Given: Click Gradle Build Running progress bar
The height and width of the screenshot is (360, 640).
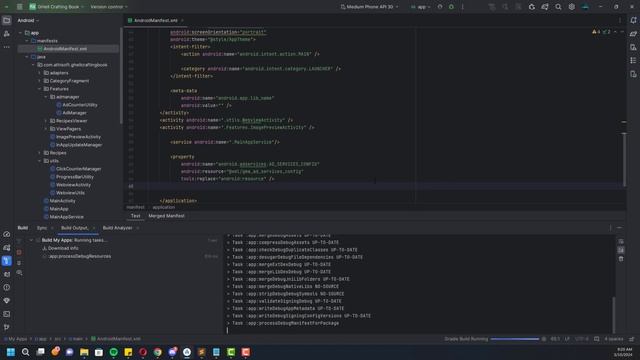Looking at the screenshot, I should click(x=514, y=339).
